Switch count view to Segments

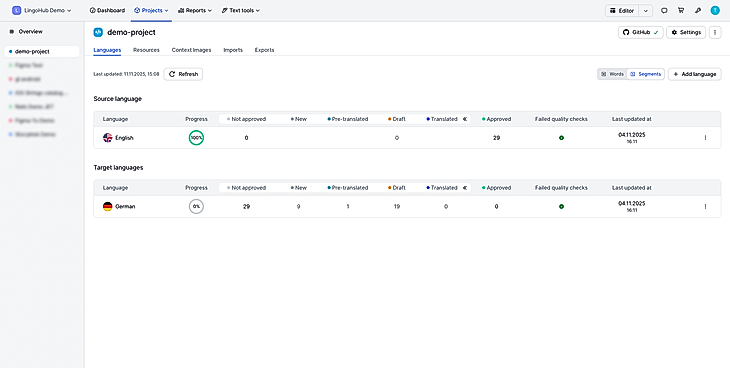pyautogui.click(x=645, y=74)
